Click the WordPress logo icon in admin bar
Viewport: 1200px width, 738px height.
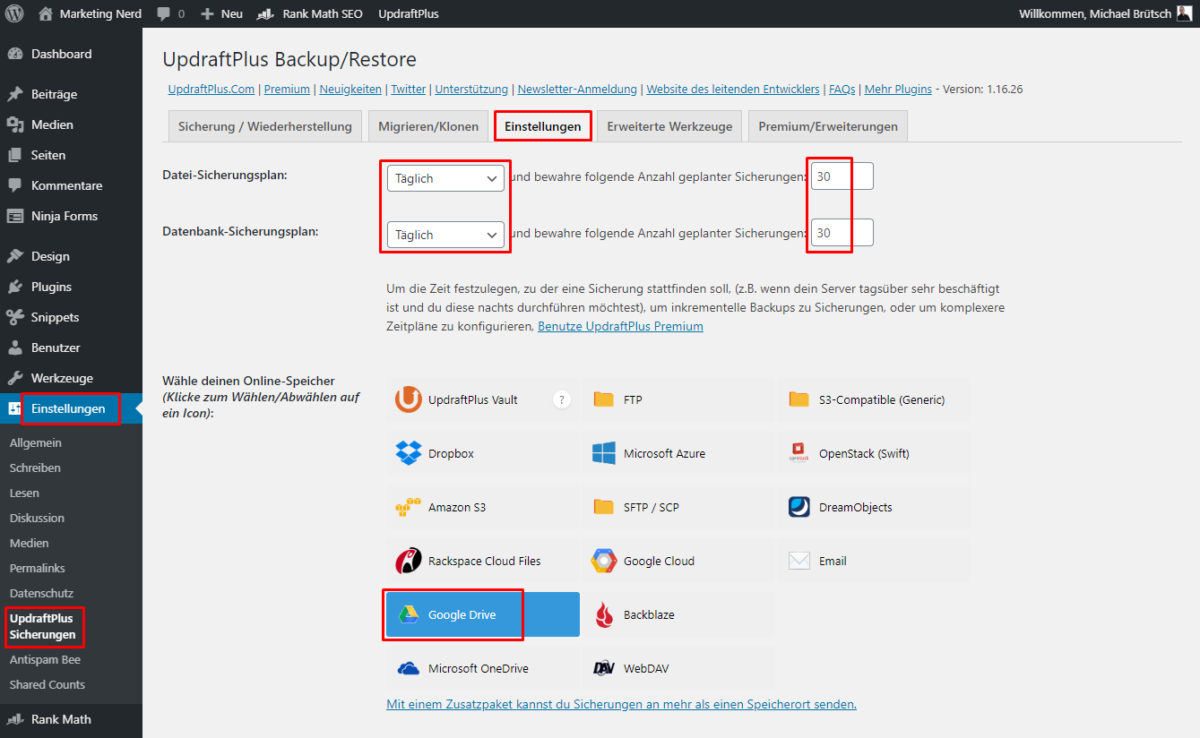15,14
